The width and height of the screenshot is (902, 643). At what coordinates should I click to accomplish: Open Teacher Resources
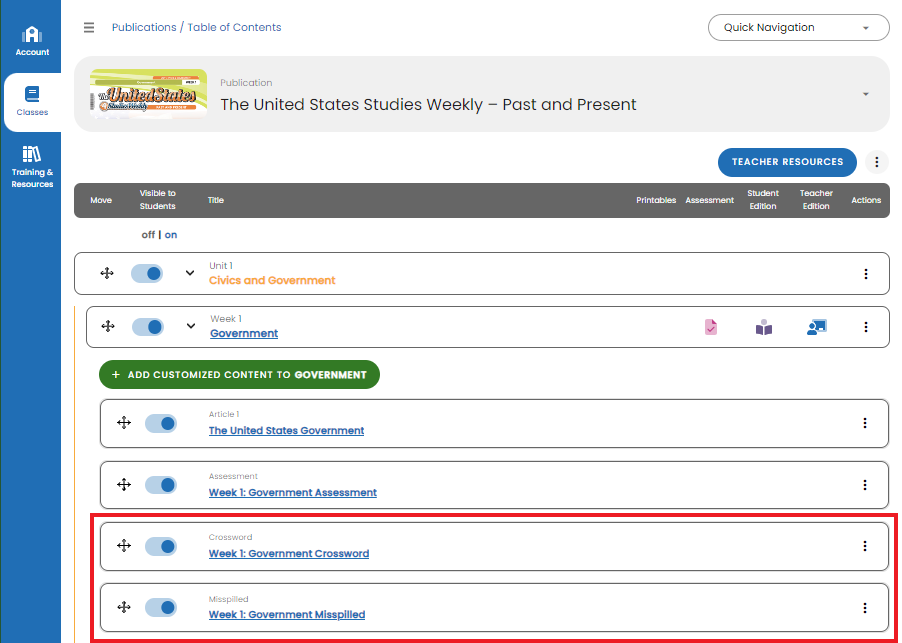click(787, 162)
